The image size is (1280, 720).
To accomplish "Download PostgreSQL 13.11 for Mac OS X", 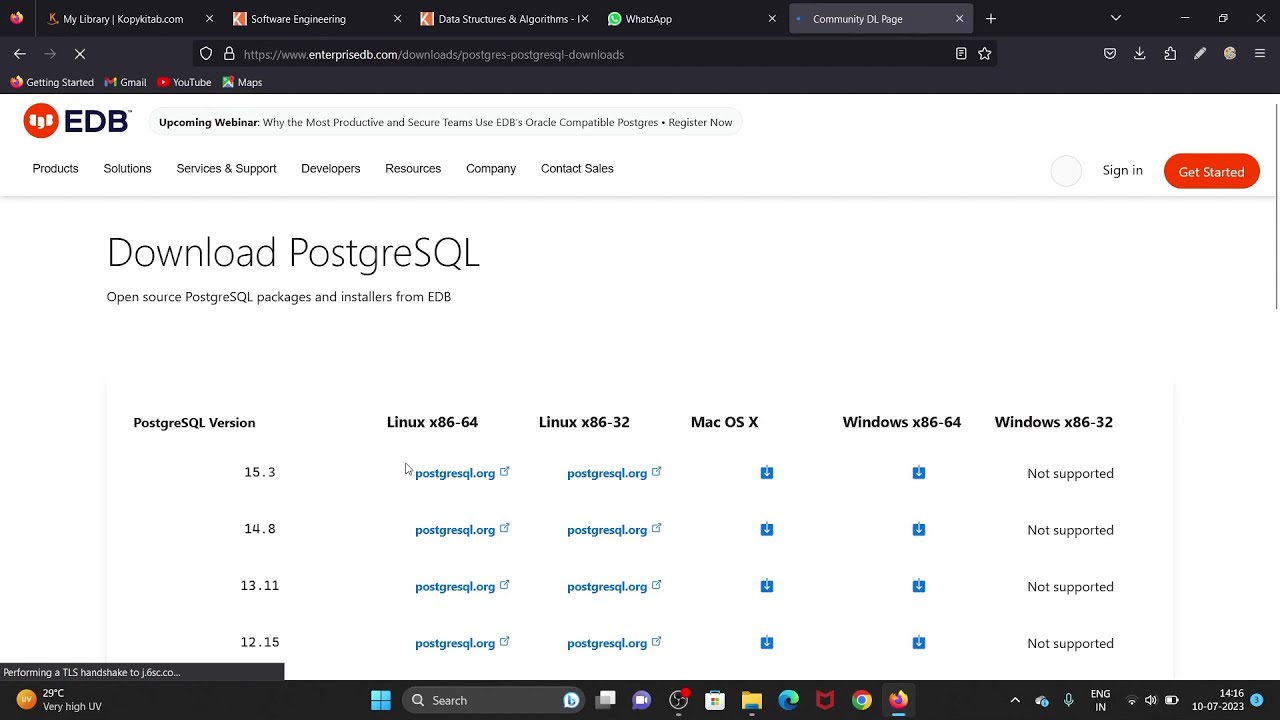I will [767, 586].
